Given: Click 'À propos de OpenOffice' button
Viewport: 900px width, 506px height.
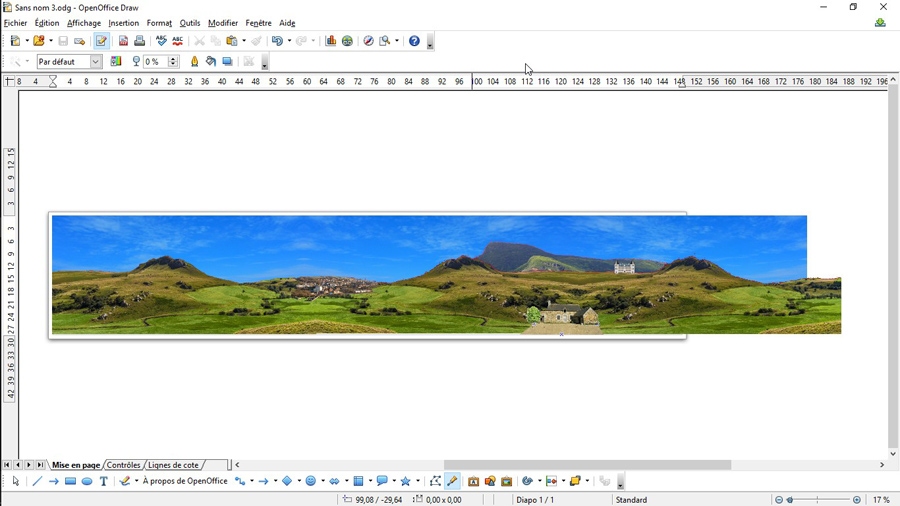Looking at the screenshot, I should [x=185, y=481].
